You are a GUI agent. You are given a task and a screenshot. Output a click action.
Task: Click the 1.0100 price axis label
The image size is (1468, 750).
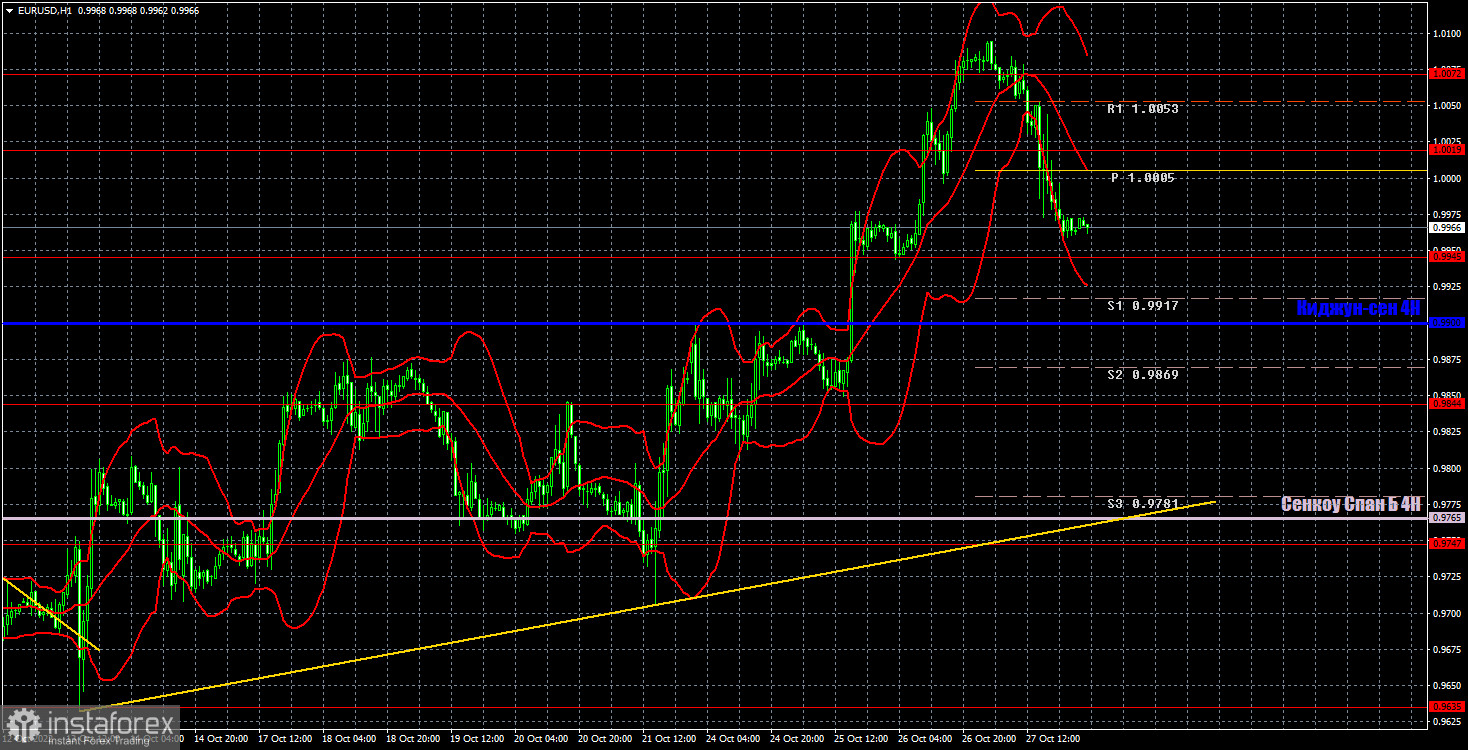[1447, 33]
